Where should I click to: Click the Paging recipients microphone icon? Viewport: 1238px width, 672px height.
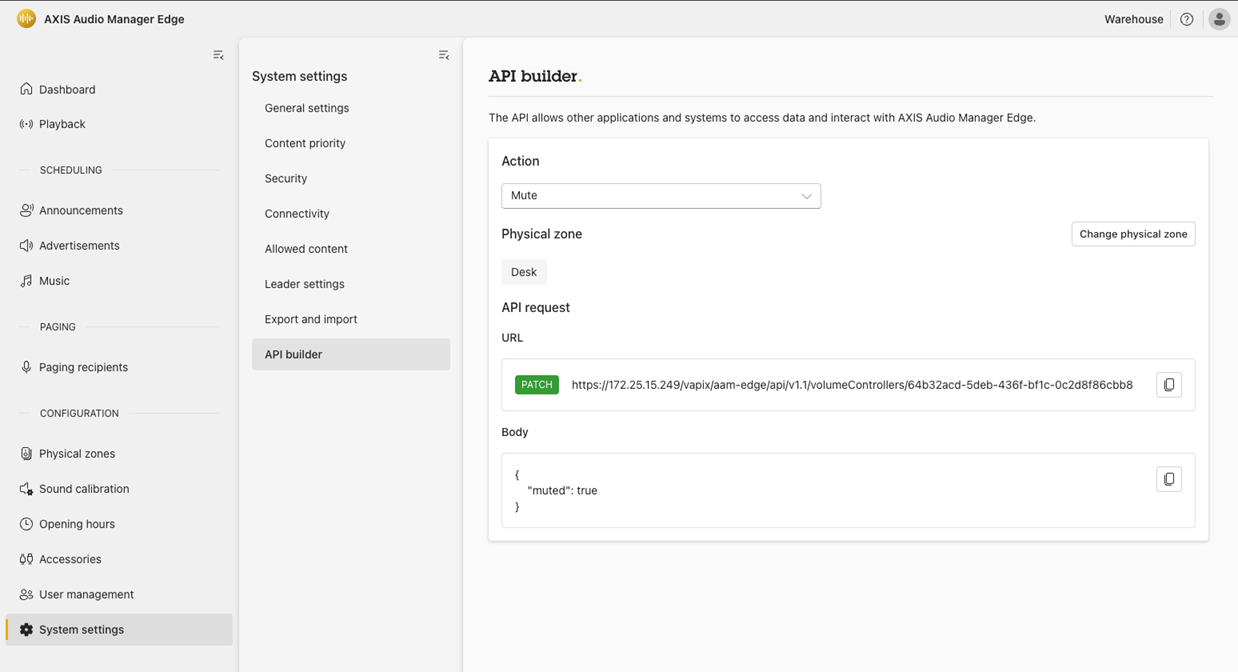(x=26, y=367)
